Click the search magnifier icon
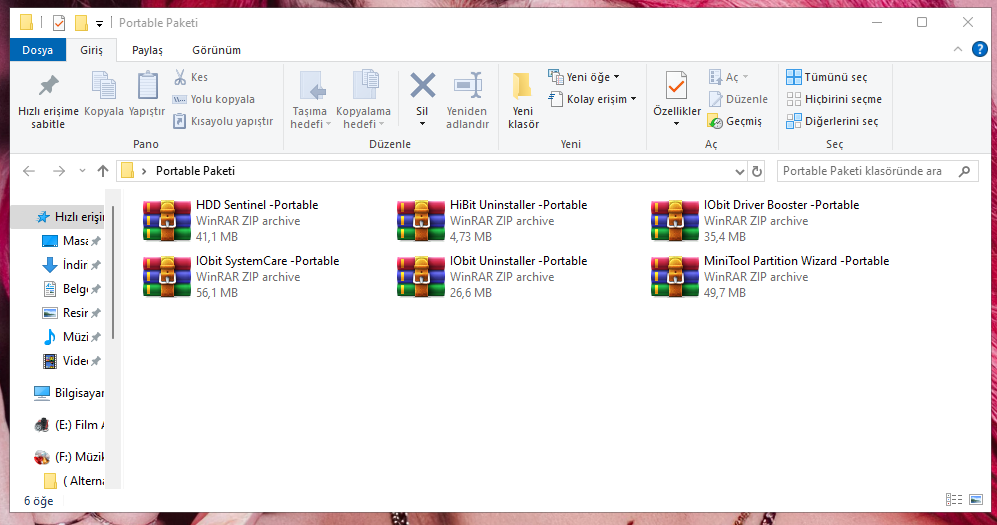 pyautogui.click(x=965, y=171)
